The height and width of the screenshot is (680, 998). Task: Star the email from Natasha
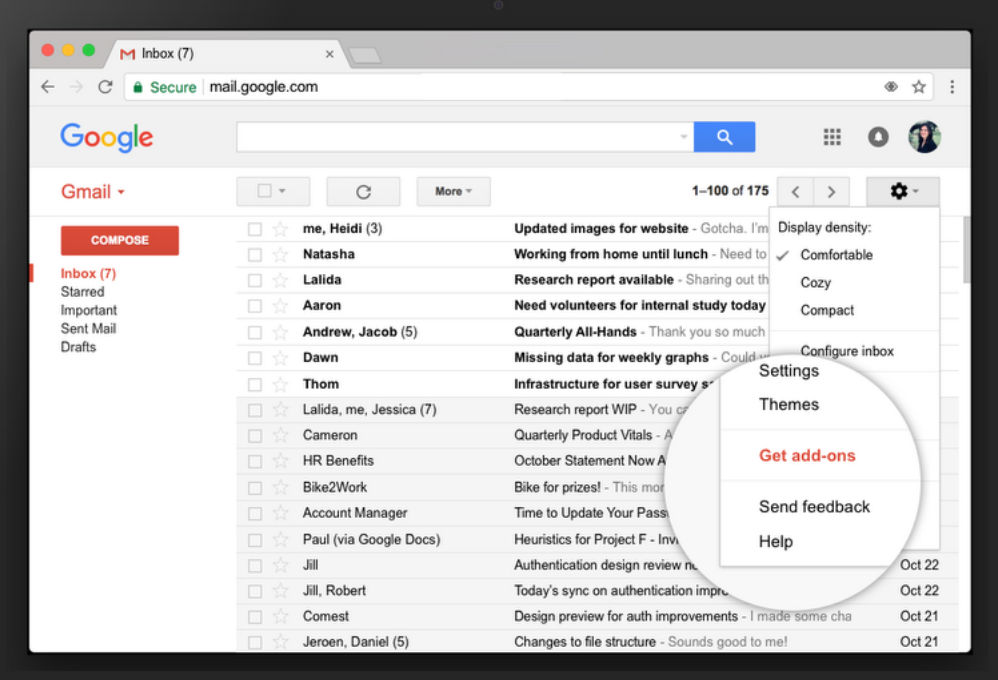click(280, 255)
